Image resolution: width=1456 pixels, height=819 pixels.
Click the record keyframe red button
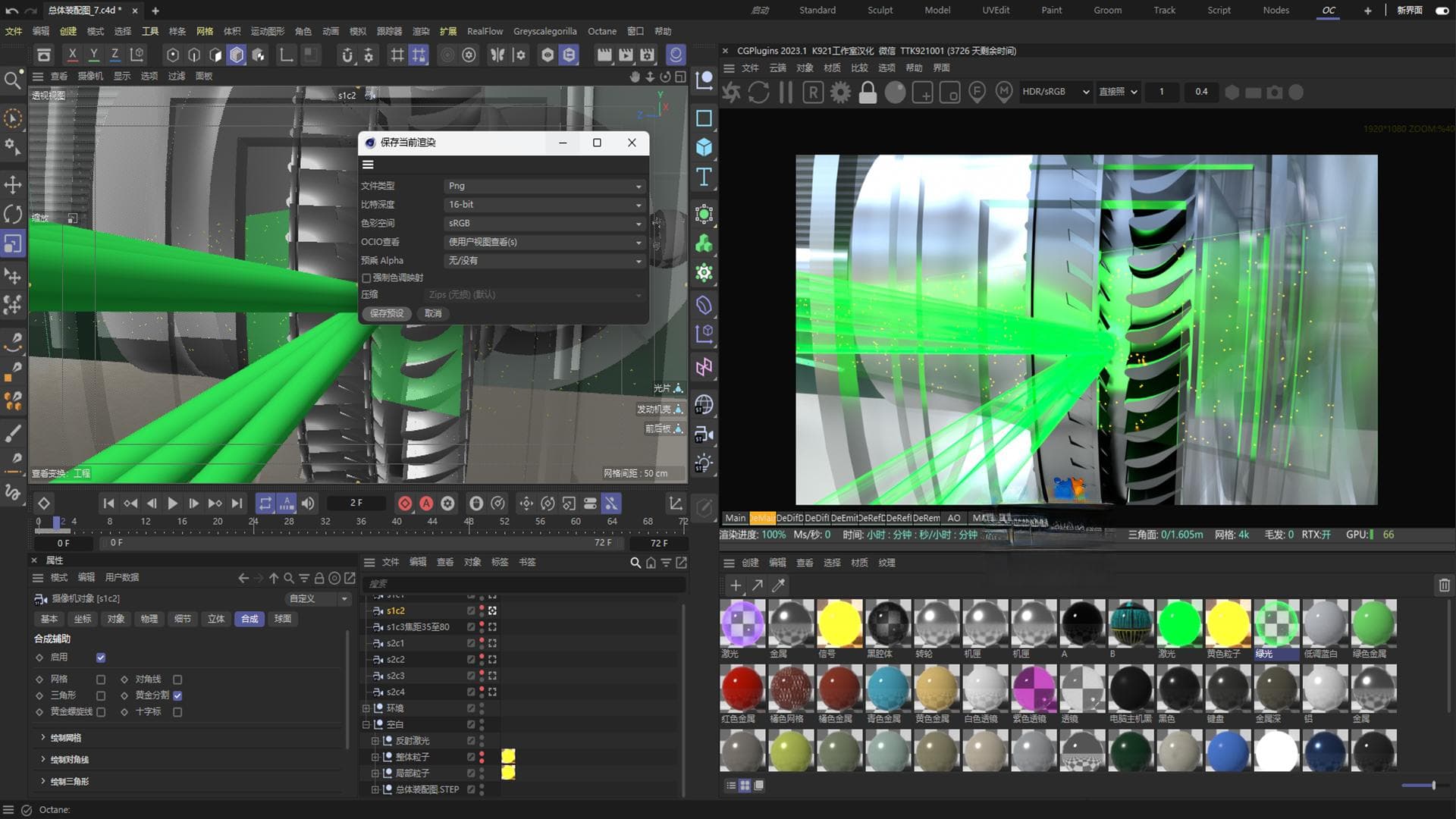(x=405, y=503)
